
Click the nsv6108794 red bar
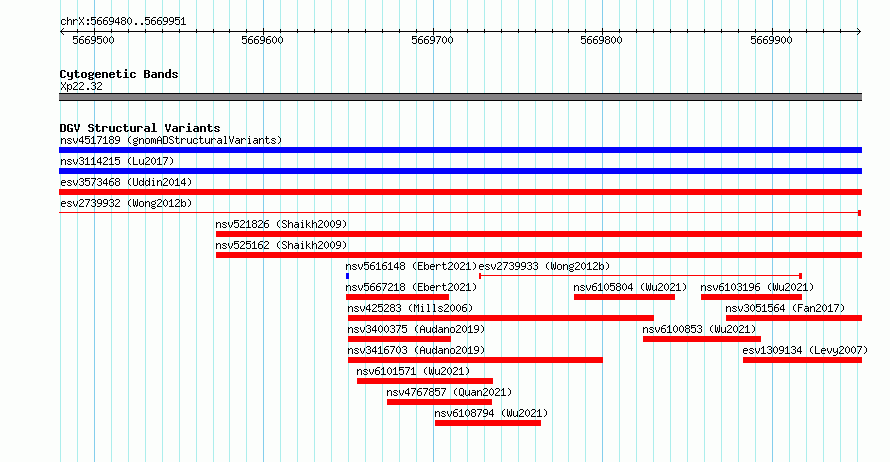click(x=488, y=423)
